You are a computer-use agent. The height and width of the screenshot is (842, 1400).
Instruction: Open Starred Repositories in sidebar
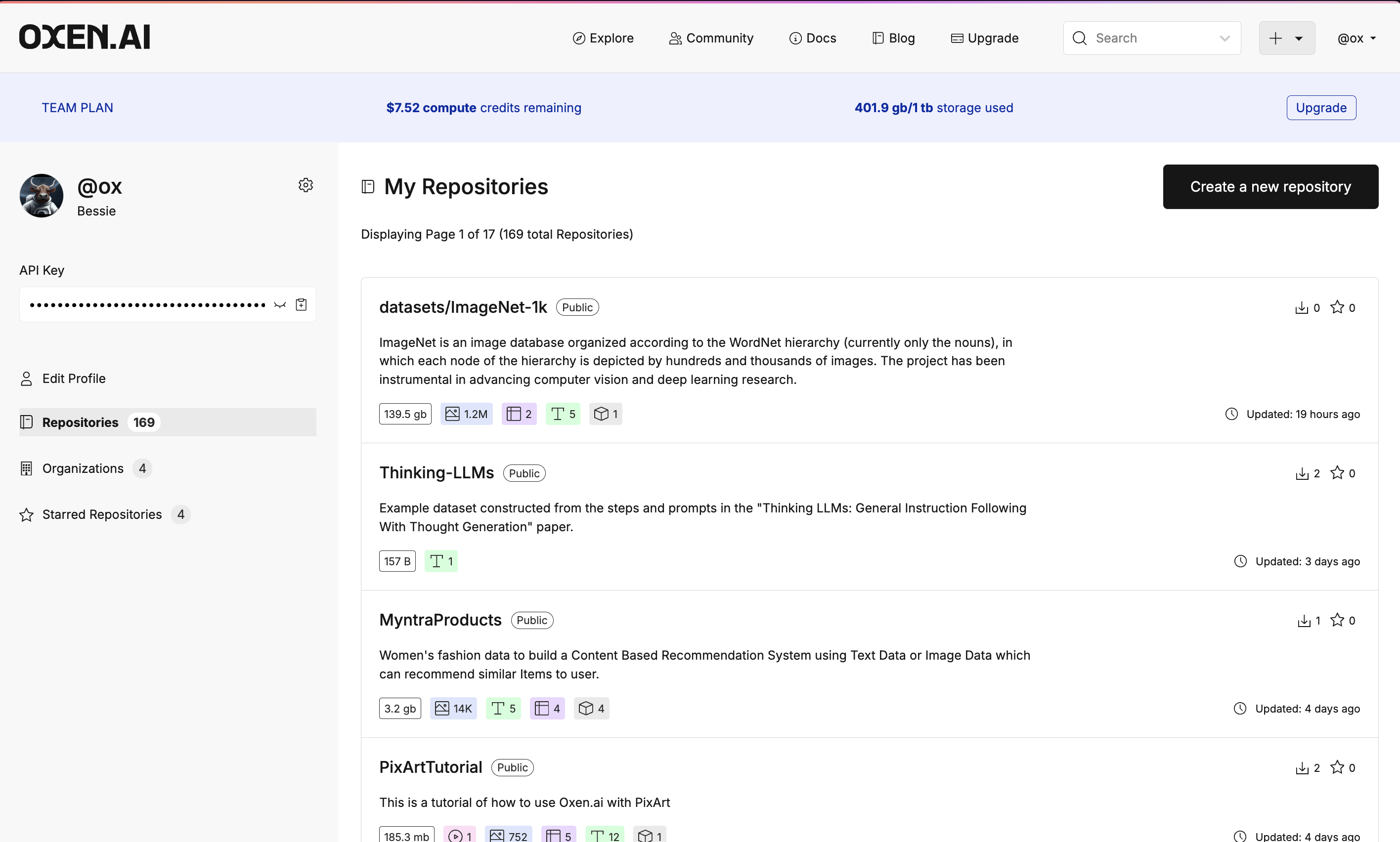pos(102,514)
